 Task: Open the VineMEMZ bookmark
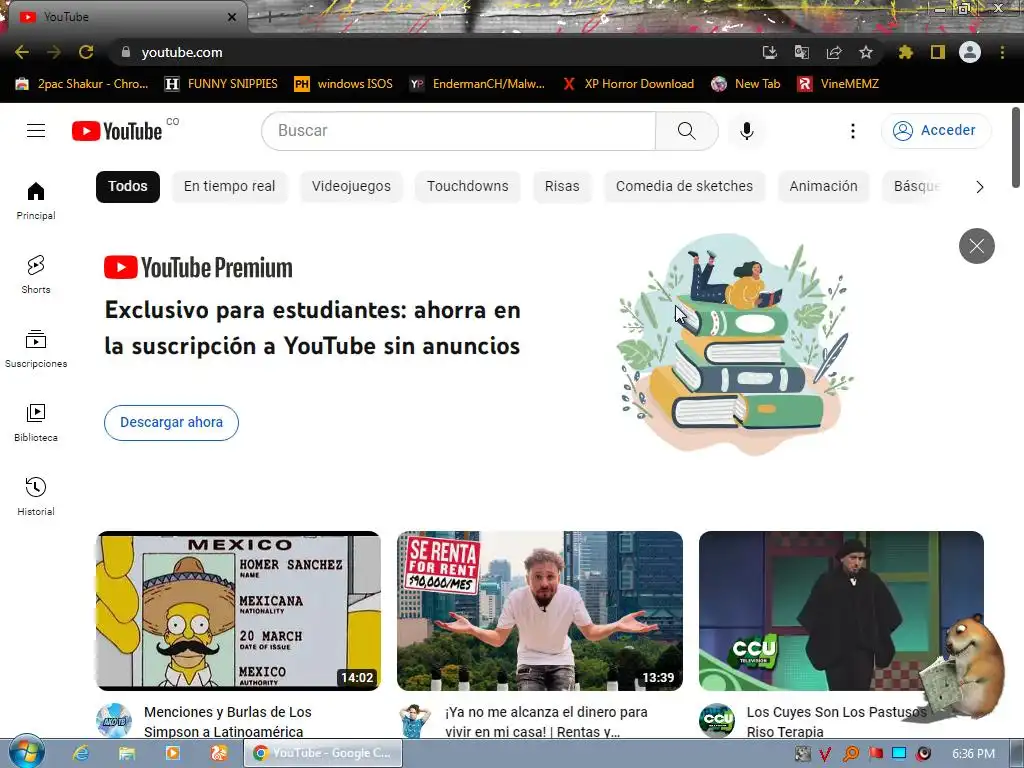pos(838,84)
